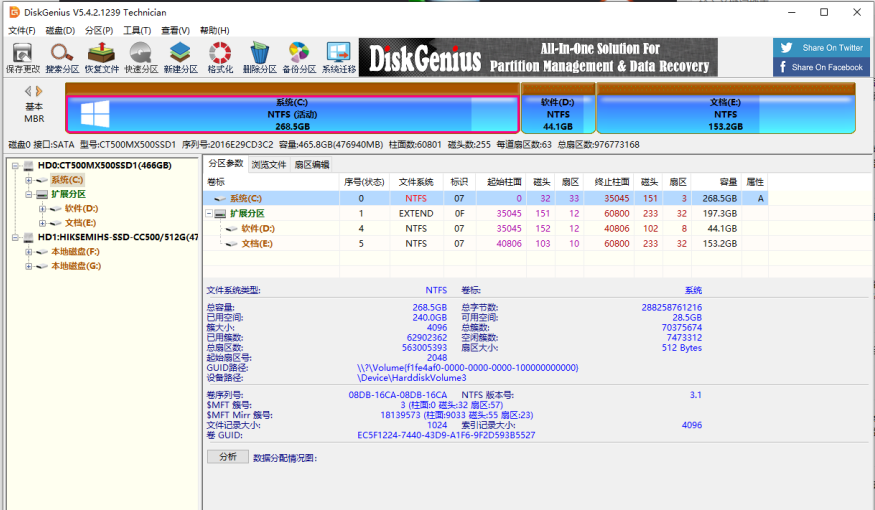Open the 查看(V) menu
The image size is (875, 510).
point(175,30)
